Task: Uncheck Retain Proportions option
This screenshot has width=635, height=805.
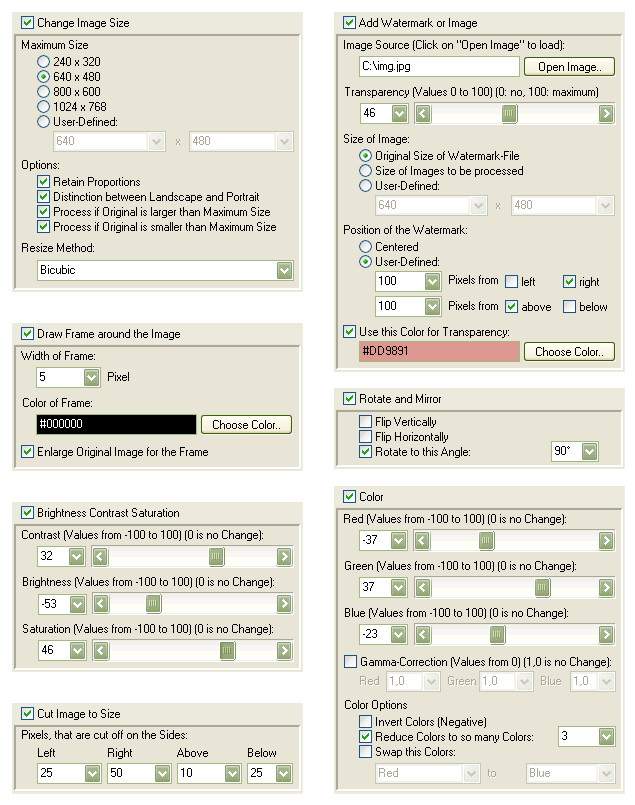Action: click(x=44, y=182)
